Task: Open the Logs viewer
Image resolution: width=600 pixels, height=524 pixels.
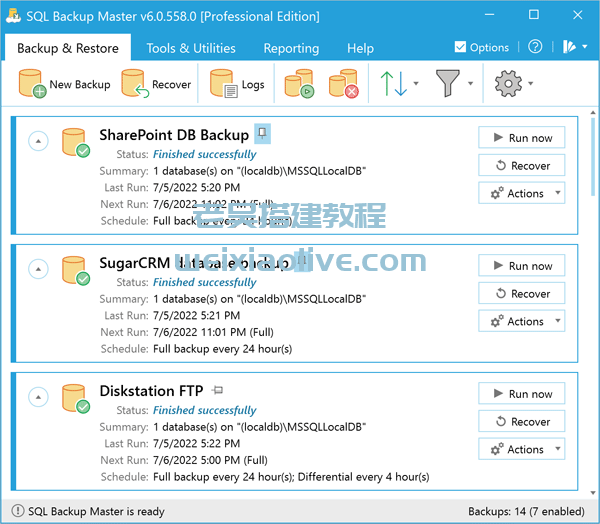Action: 237,83
